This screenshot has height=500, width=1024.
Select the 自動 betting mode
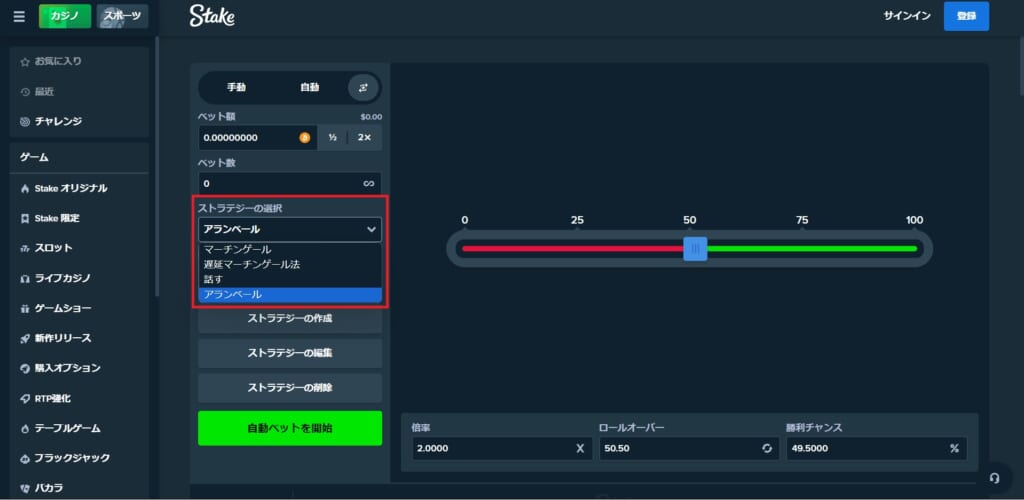point(310,87)
